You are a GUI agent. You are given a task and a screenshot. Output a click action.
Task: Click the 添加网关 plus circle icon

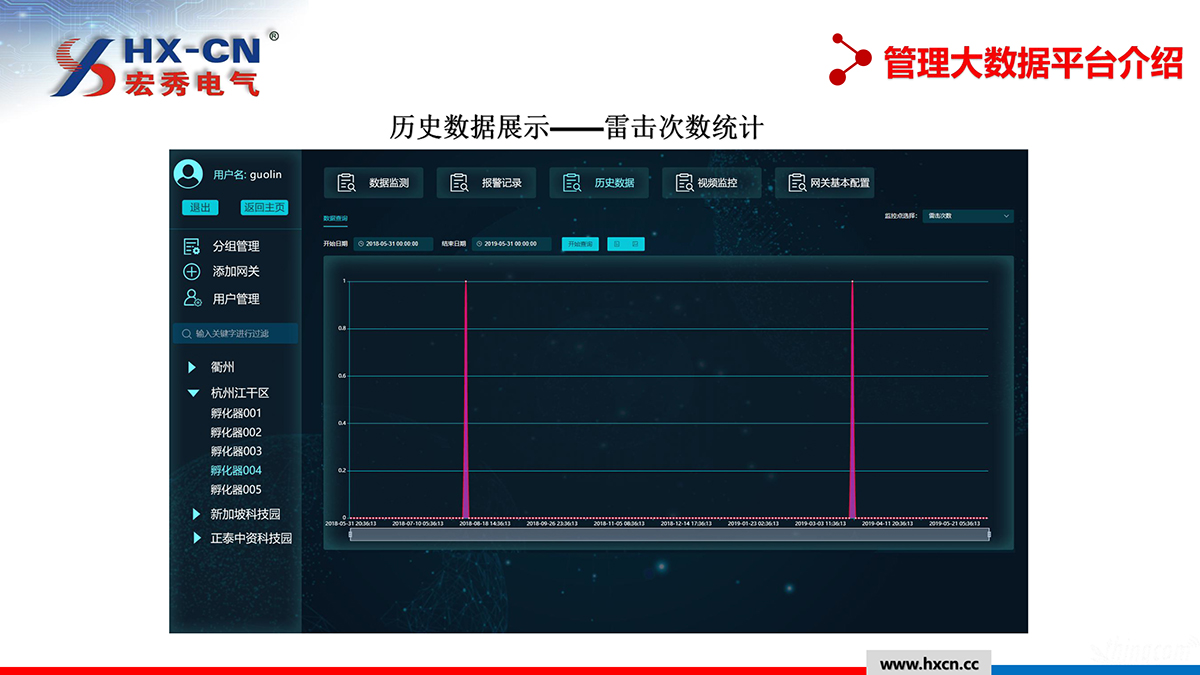point(192,272)
